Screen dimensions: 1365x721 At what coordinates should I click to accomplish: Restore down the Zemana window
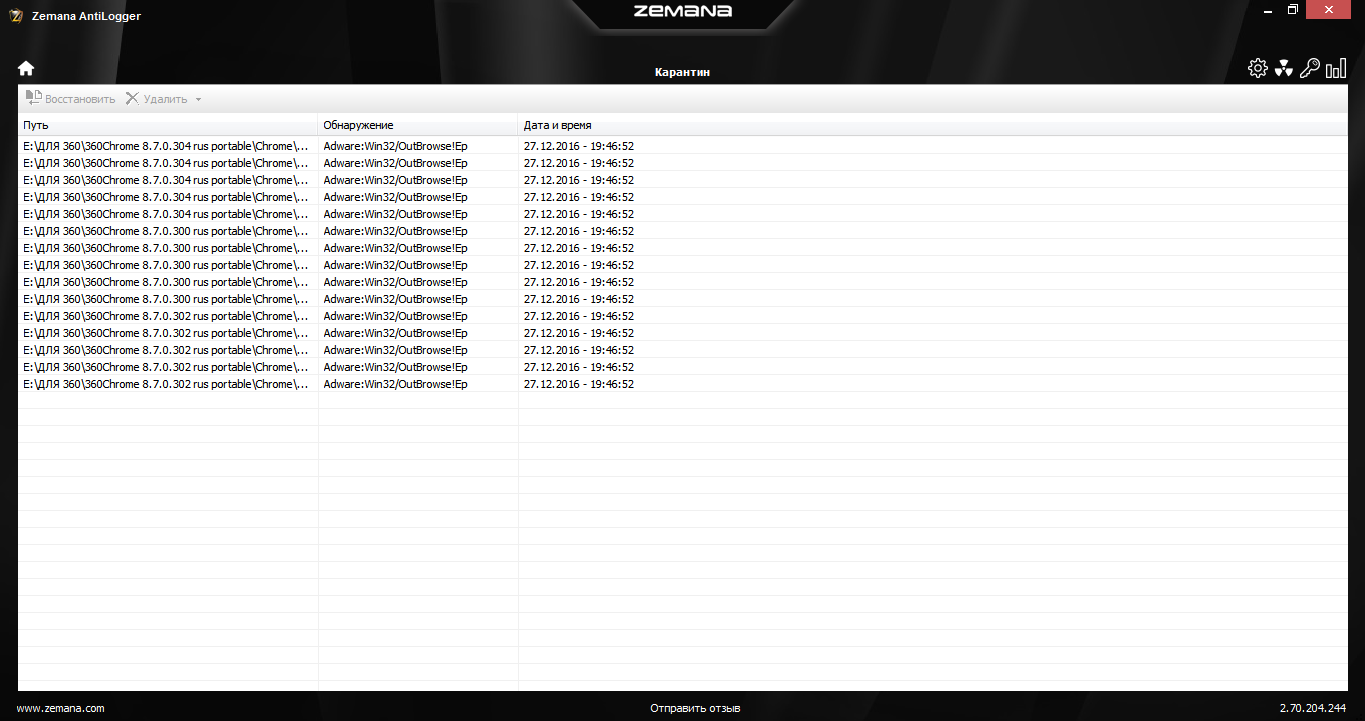coord(1293,9)
